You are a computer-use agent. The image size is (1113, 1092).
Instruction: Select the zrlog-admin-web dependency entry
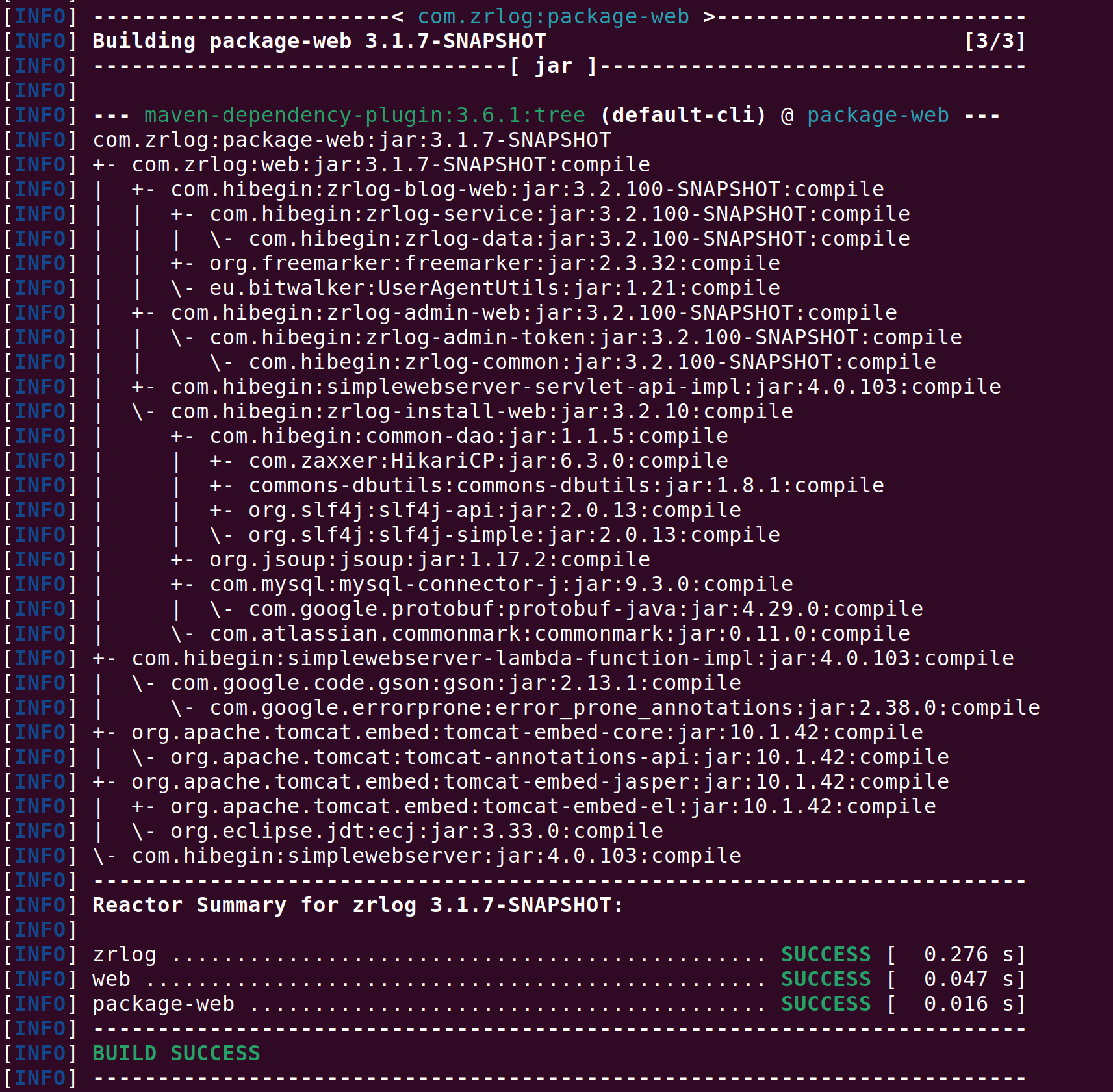click(x=533, y=312)
